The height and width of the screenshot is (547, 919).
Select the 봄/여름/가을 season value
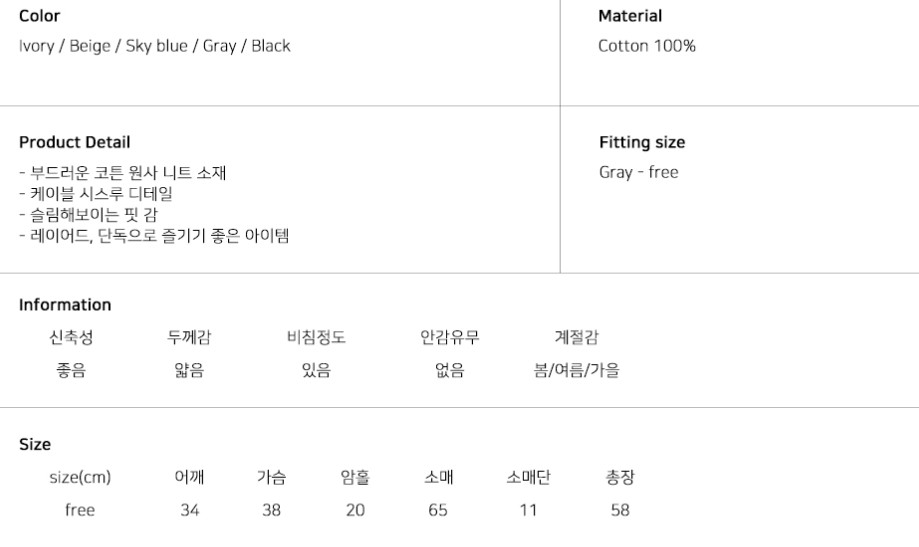click(577, 371)
